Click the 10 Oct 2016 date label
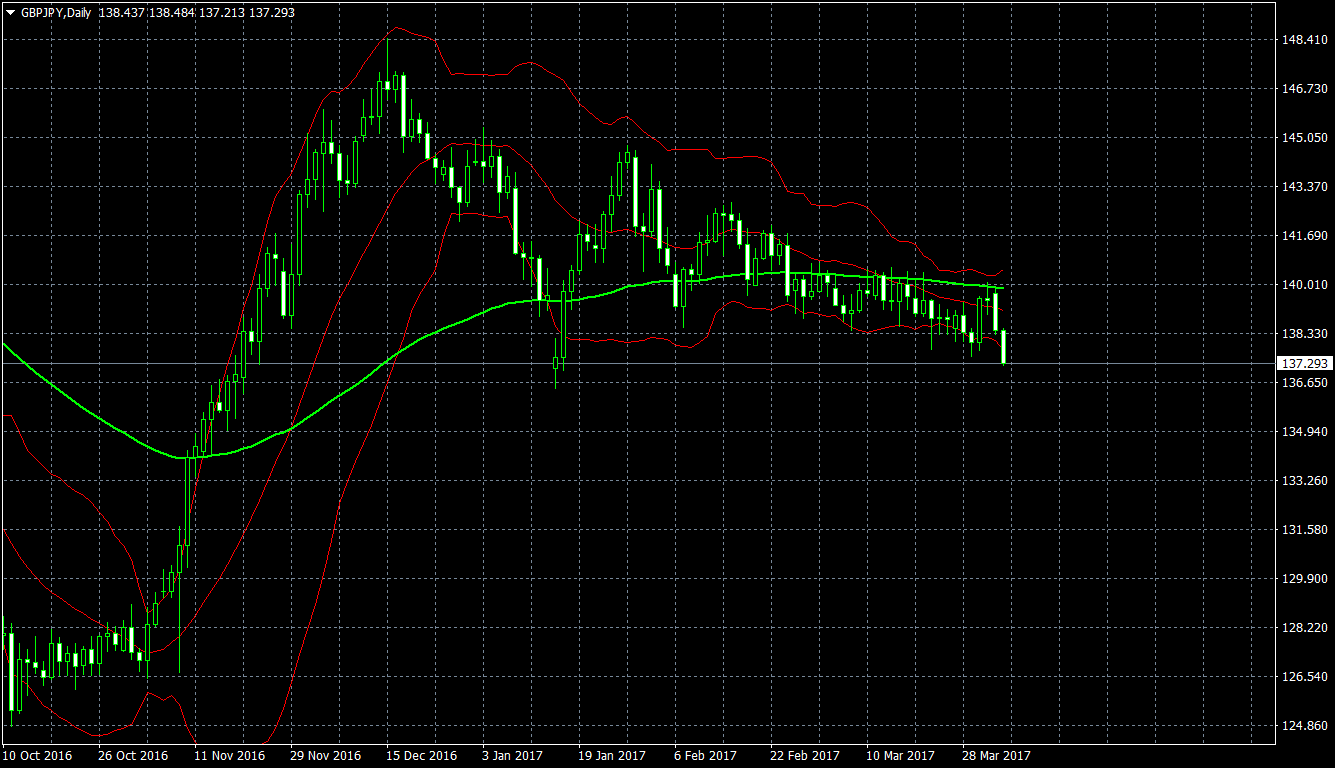 click(37, 756)
